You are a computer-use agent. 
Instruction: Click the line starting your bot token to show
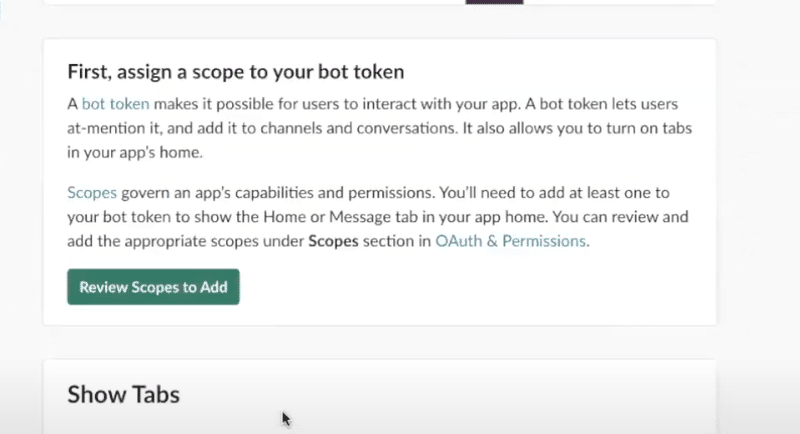(x=378, y=217)
